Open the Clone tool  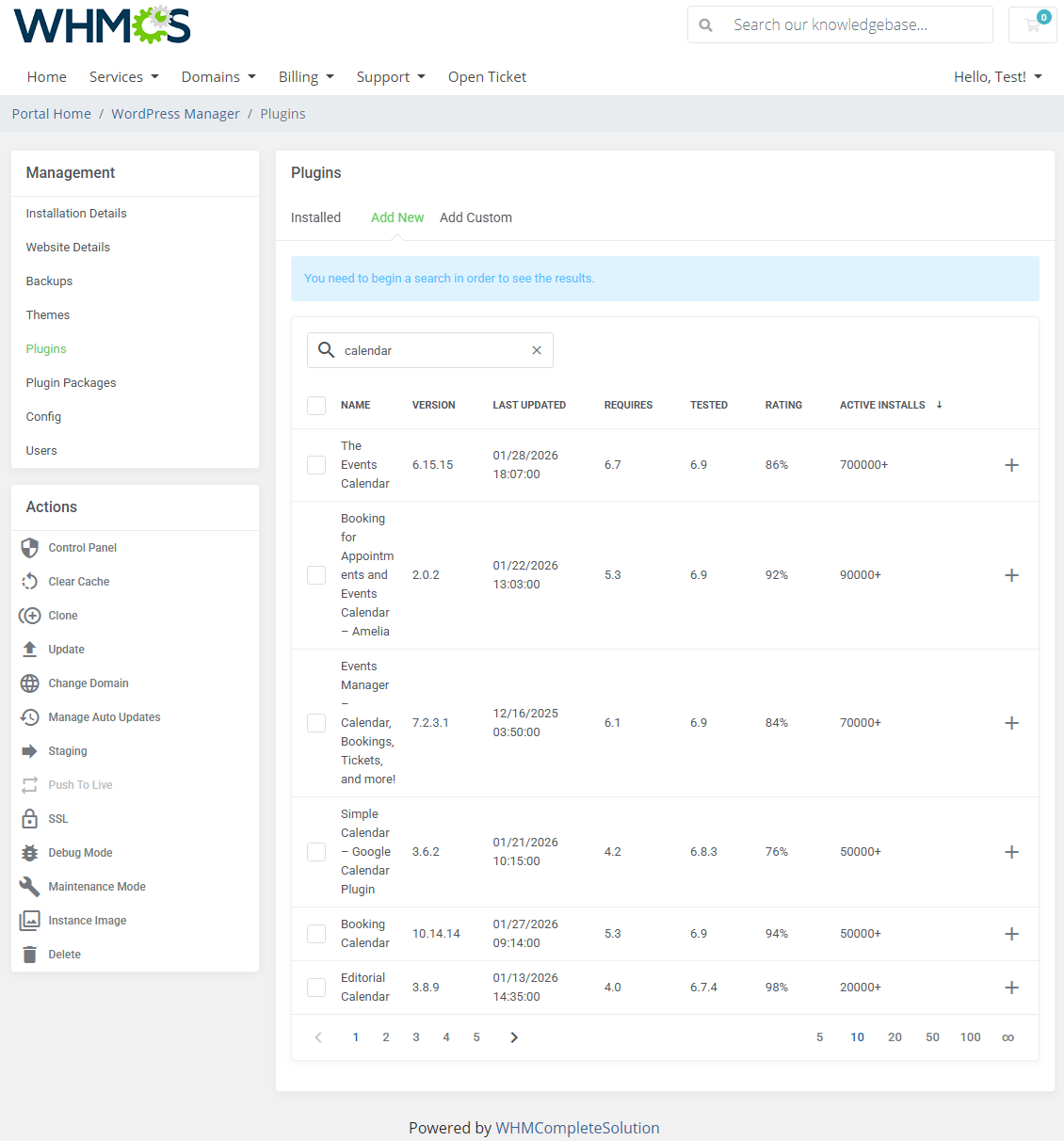click(x=60, y=615)
